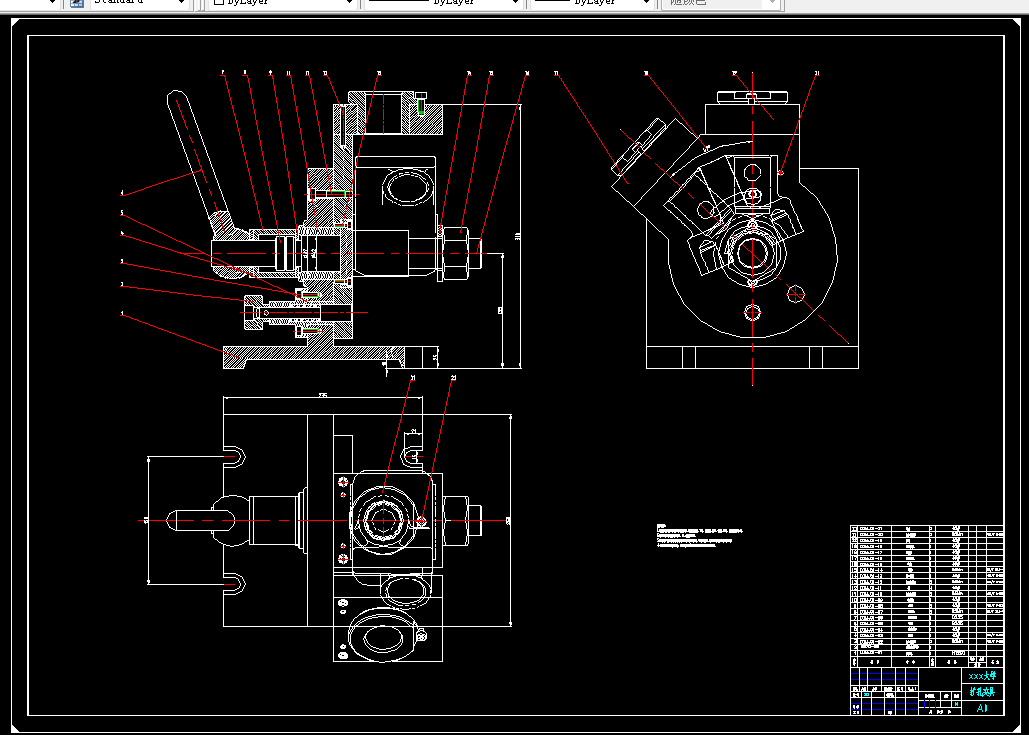
Task: Select the technical notes text block
Action: coord(700,536)
